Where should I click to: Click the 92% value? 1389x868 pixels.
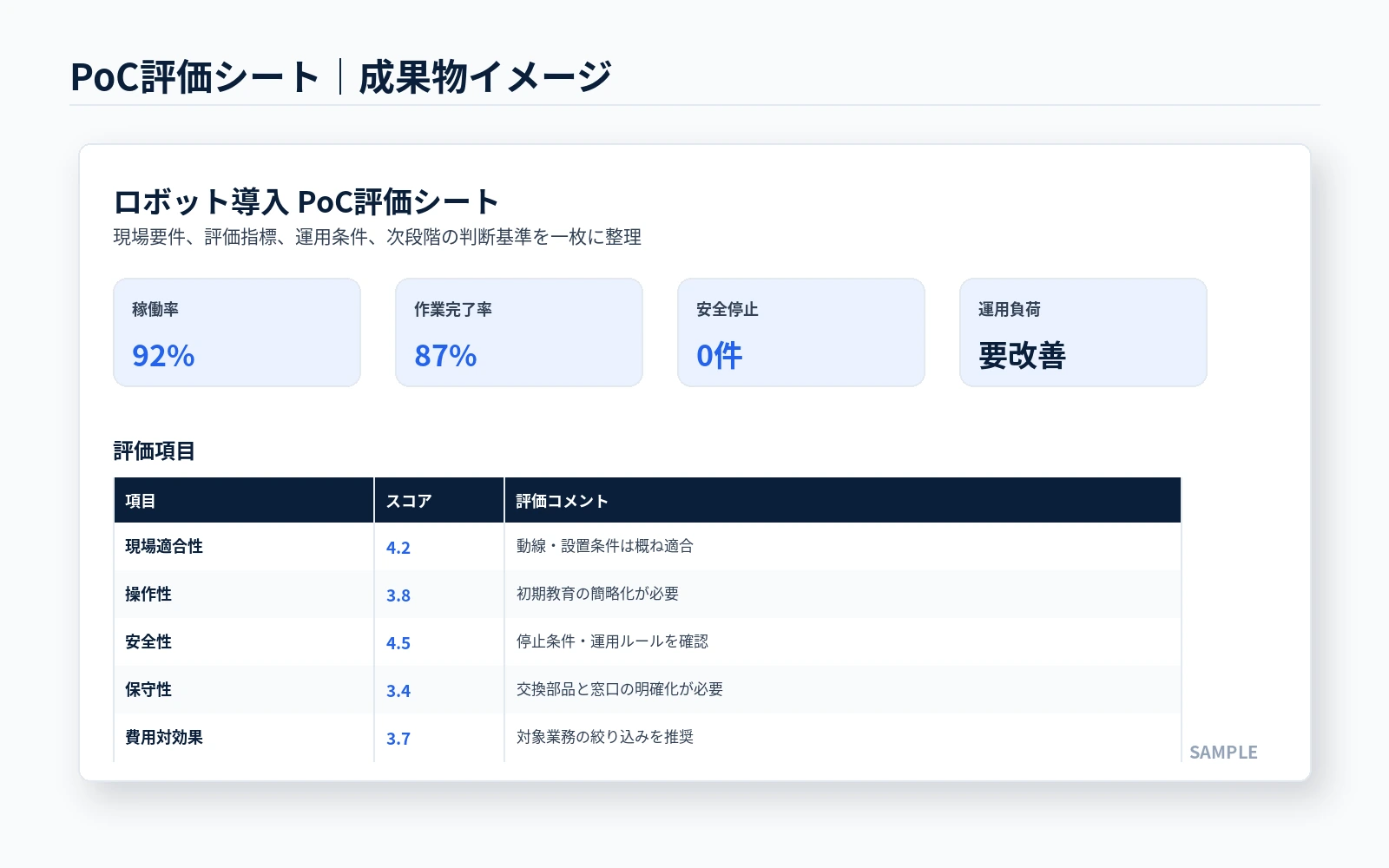(x=163, y=356)
